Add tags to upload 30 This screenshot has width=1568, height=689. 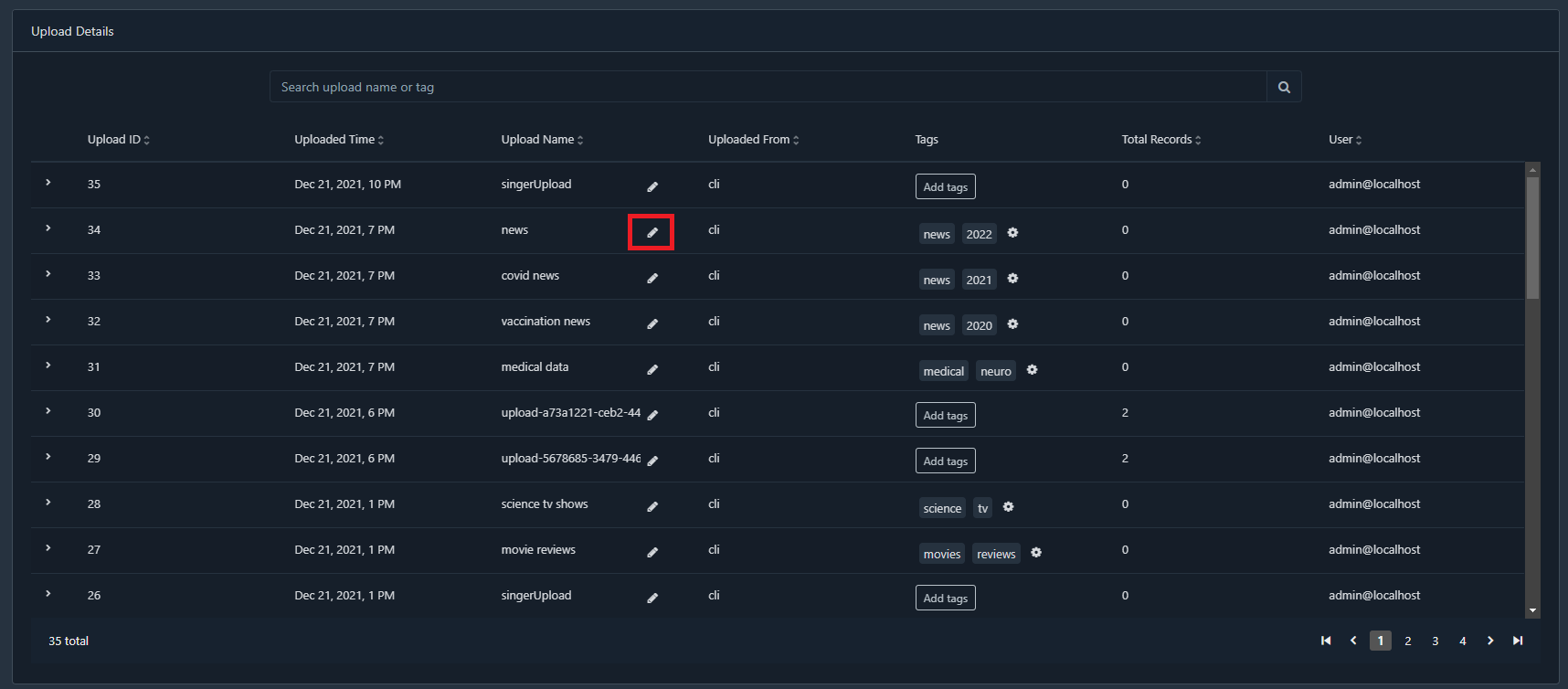coord(946,415)
